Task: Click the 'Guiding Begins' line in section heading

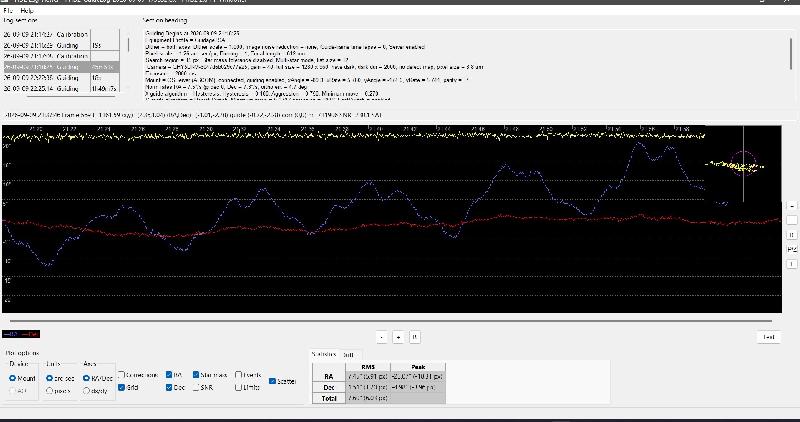Action: coord(193,33)
